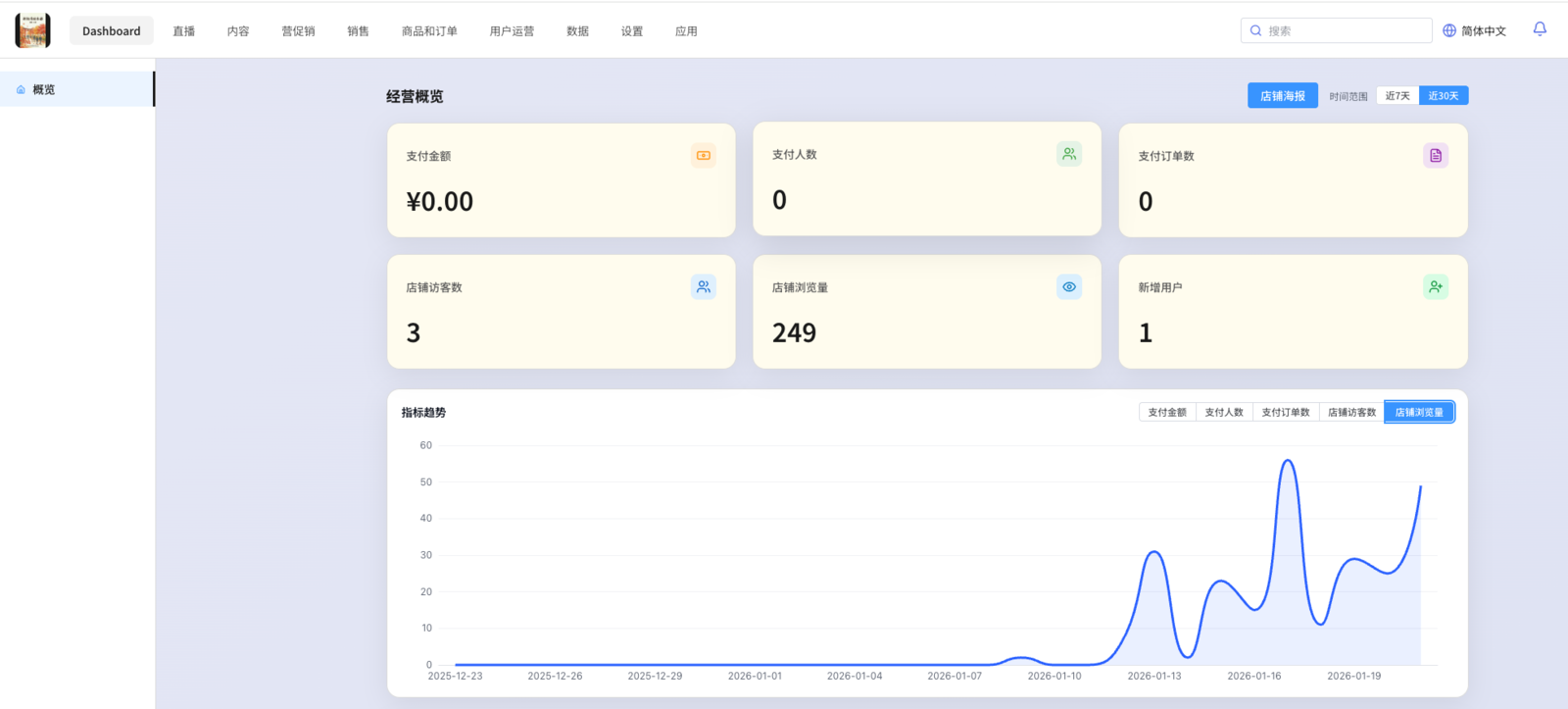Click the globe language icon
The height and width of the screenshot is (709, 1568).
[x=1449, y=30]
